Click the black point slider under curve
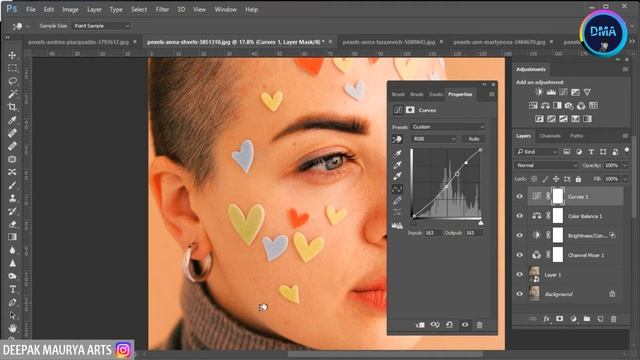Screen dimensions: 640x360 point(413,223)
